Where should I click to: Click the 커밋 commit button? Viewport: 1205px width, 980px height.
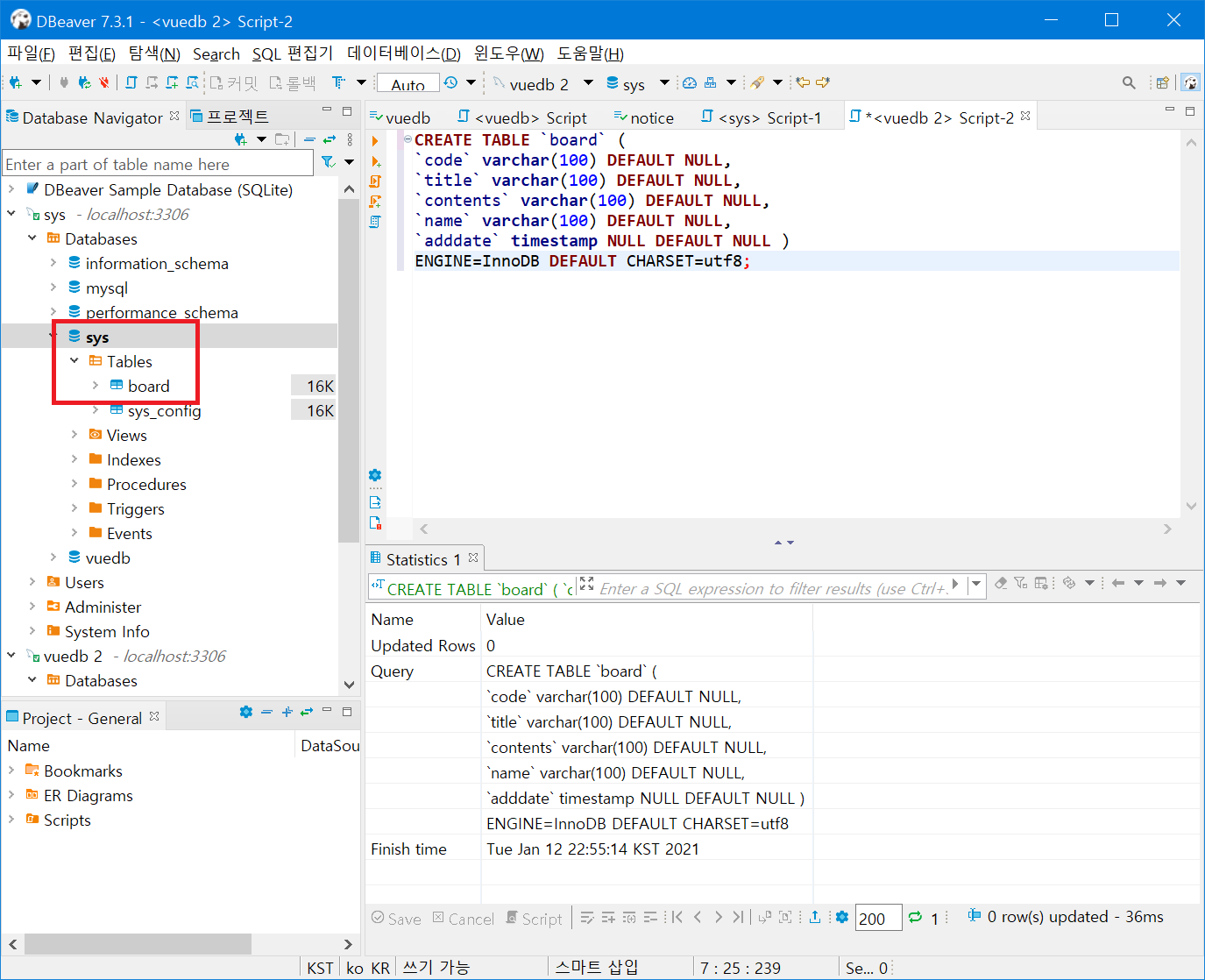point(234,83)
